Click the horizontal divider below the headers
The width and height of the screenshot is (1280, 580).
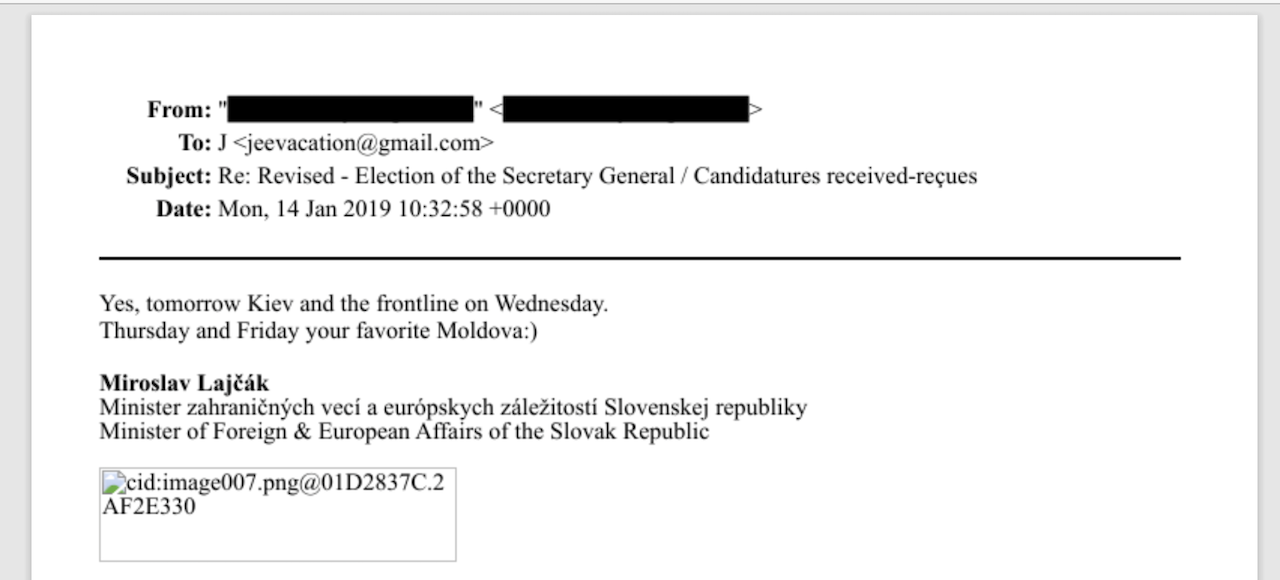[640, 258]
